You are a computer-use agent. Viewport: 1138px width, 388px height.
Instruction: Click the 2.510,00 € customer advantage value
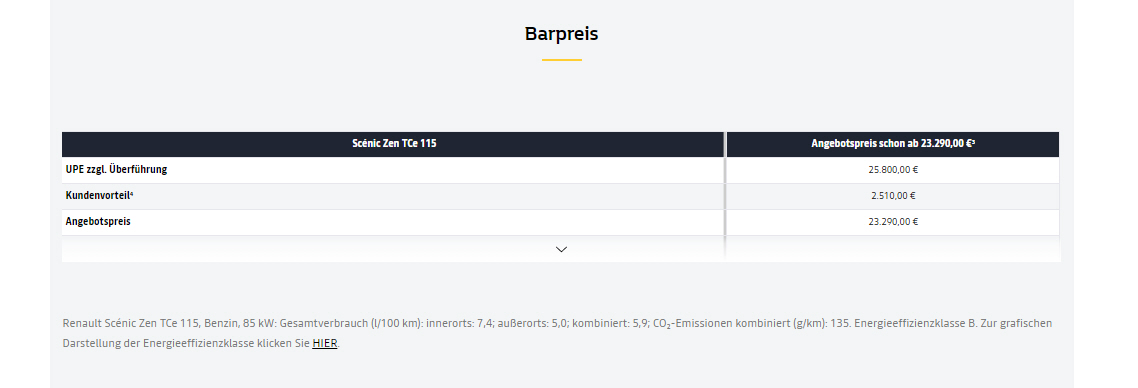point(893,195)
